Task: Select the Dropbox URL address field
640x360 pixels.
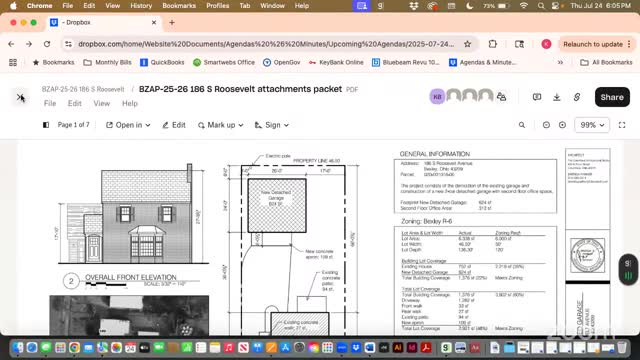Action: coord(266,44)
